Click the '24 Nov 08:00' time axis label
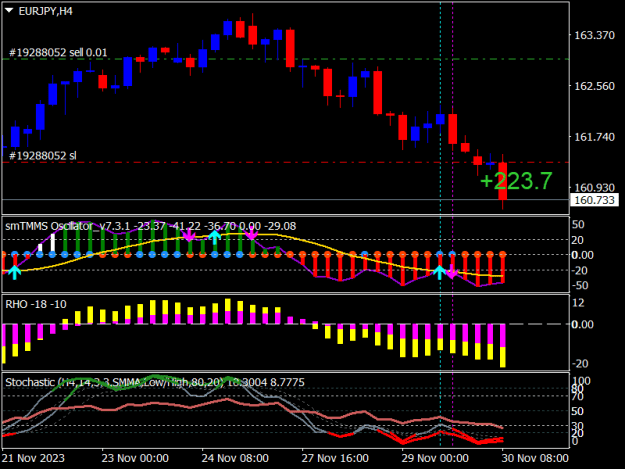Image resolution: width=625 pixels, height=469 pixels. point(235,458)
